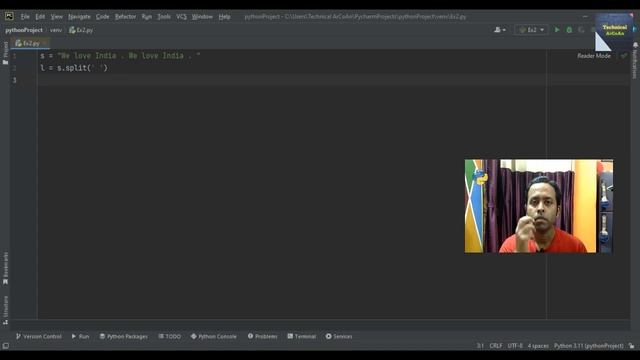
Task: Click the s.split code on line 2
Action: 74,68
